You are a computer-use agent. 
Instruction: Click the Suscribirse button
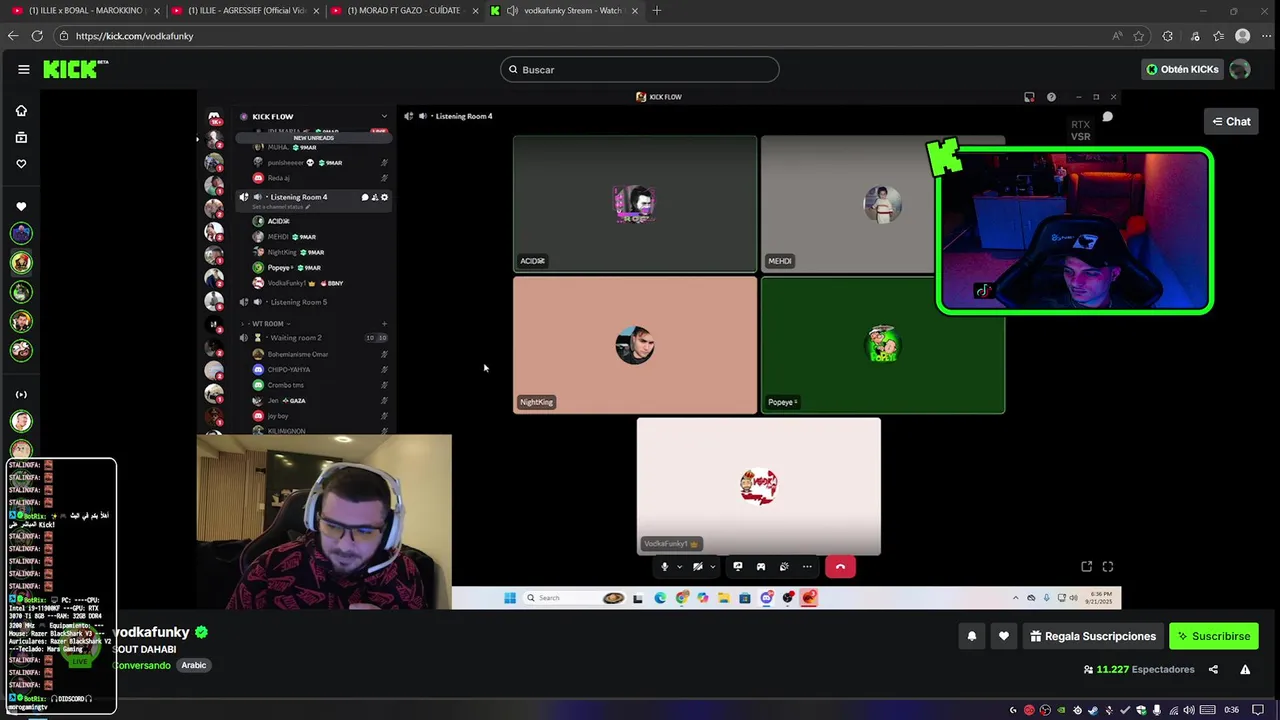pos(1214,636)
